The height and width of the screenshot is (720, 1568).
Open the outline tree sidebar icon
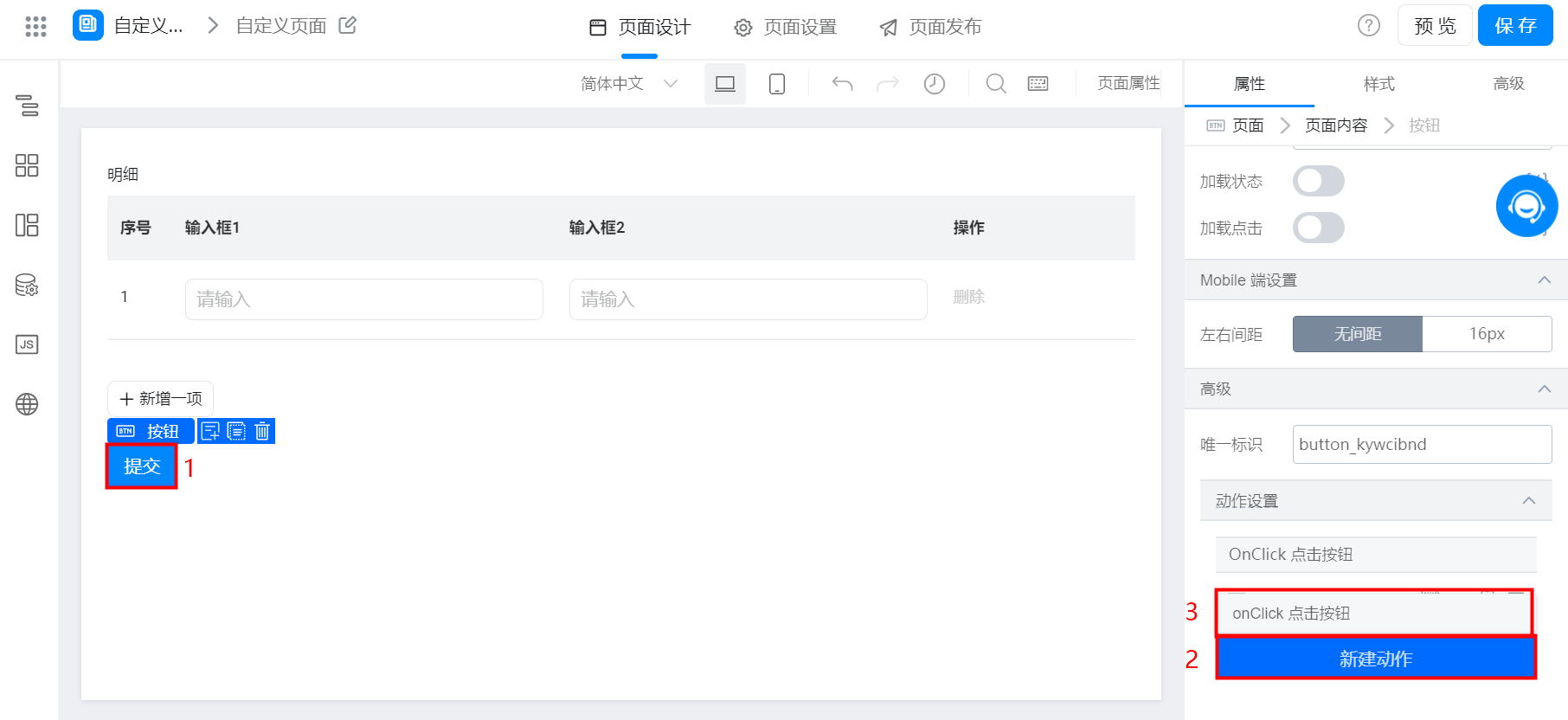coord(27,106)
